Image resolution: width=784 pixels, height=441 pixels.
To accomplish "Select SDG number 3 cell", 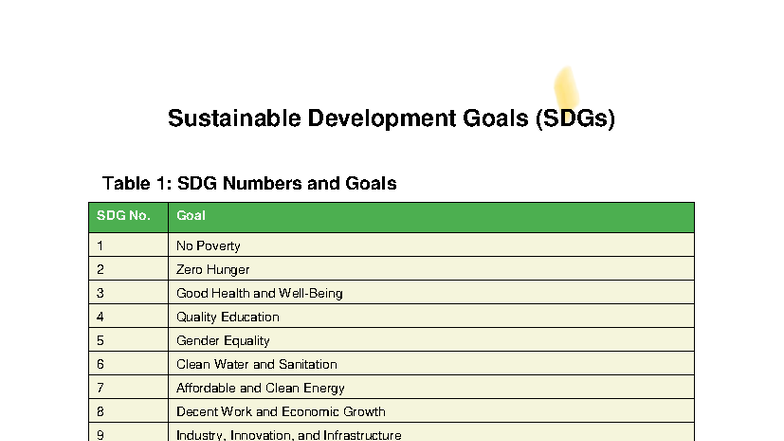I will (x=128, y=293).
